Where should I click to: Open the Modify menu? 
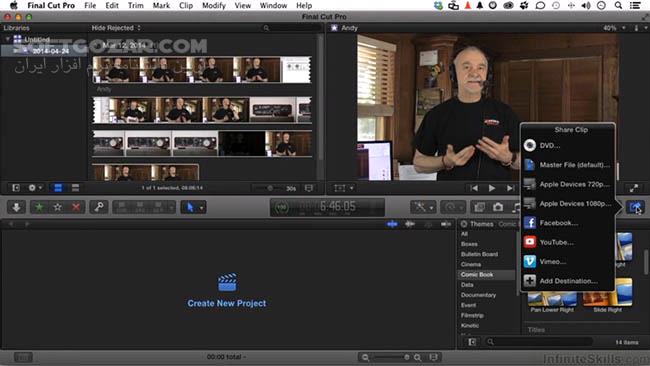click(x=213, y=5)
